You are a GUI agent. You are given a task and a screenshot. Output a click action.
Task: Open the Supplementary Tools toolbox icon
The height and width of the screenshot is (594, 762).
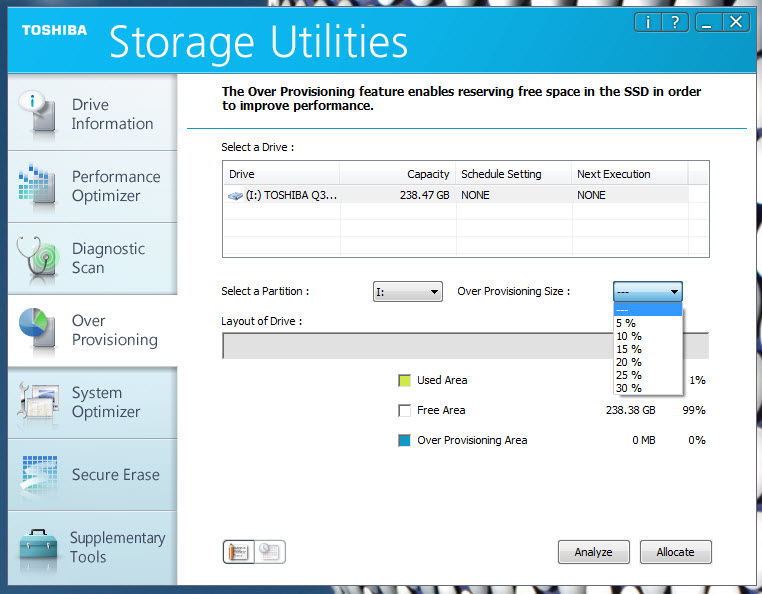[40, 547]
